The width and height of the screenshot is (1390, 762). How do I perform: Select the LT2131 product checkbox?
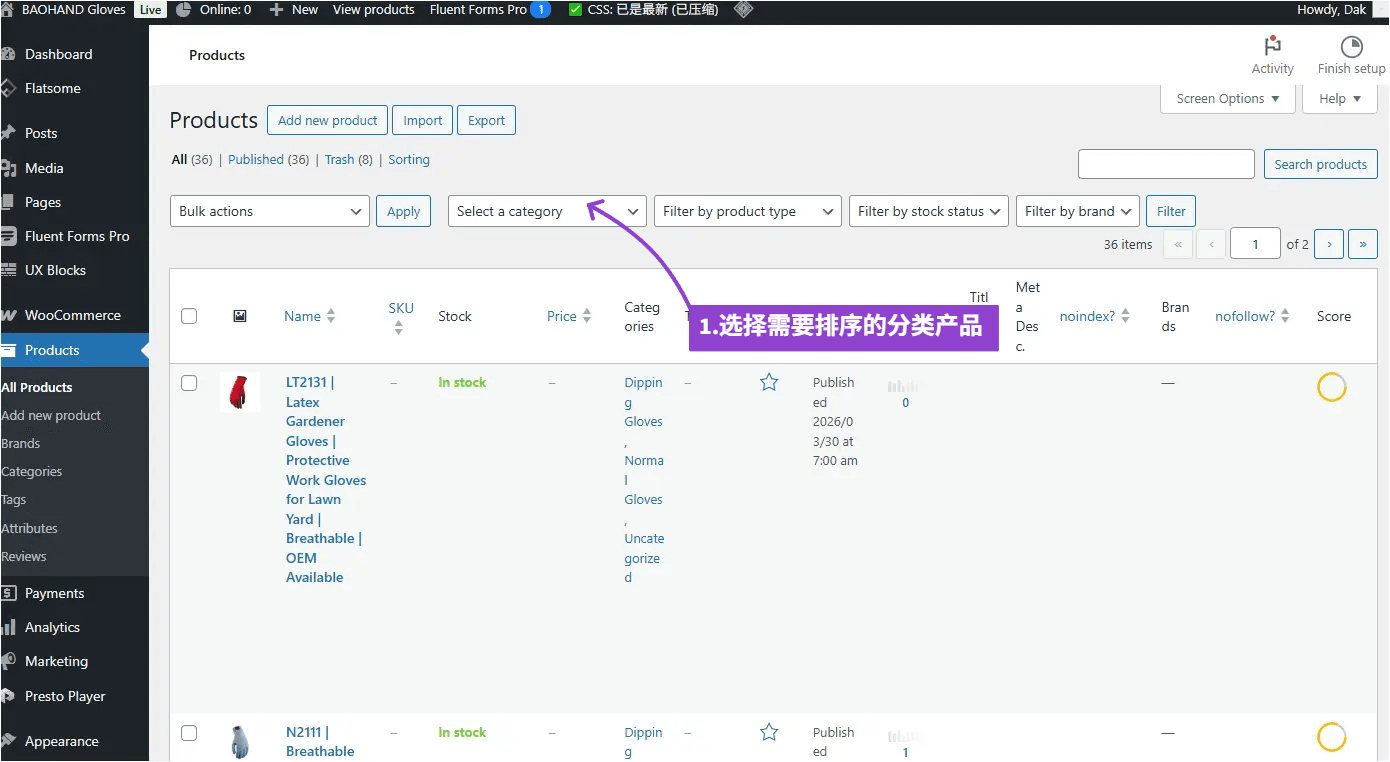click(189, 383)
